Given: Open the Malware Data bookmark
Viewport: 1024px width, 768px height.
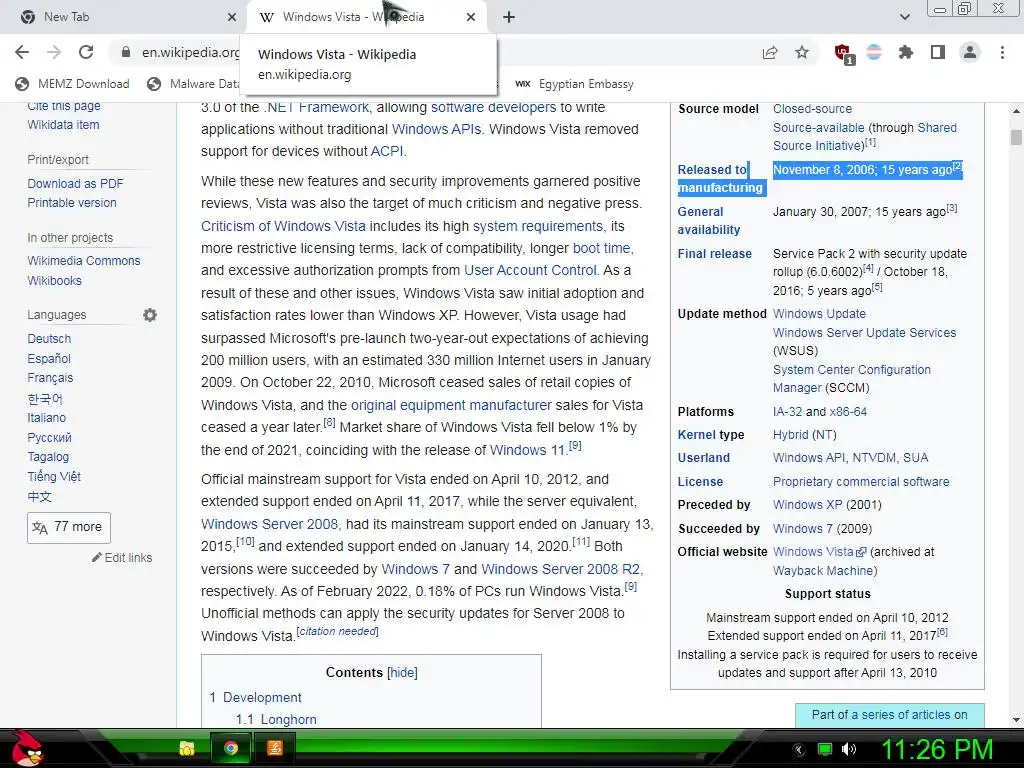Looking at the screenshot, I should pos(193,84).
